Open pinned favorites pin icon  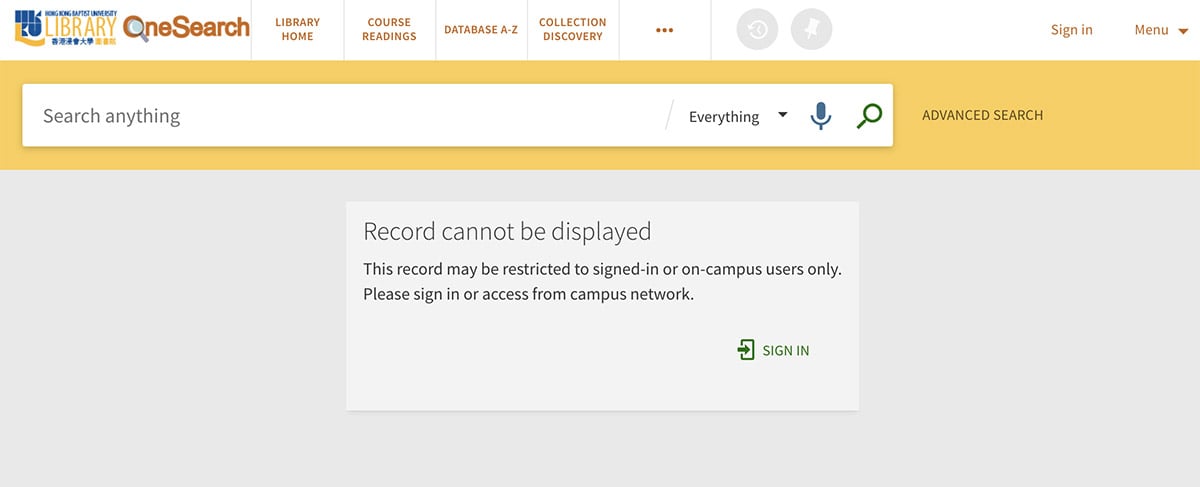click(x=811, y=30)
